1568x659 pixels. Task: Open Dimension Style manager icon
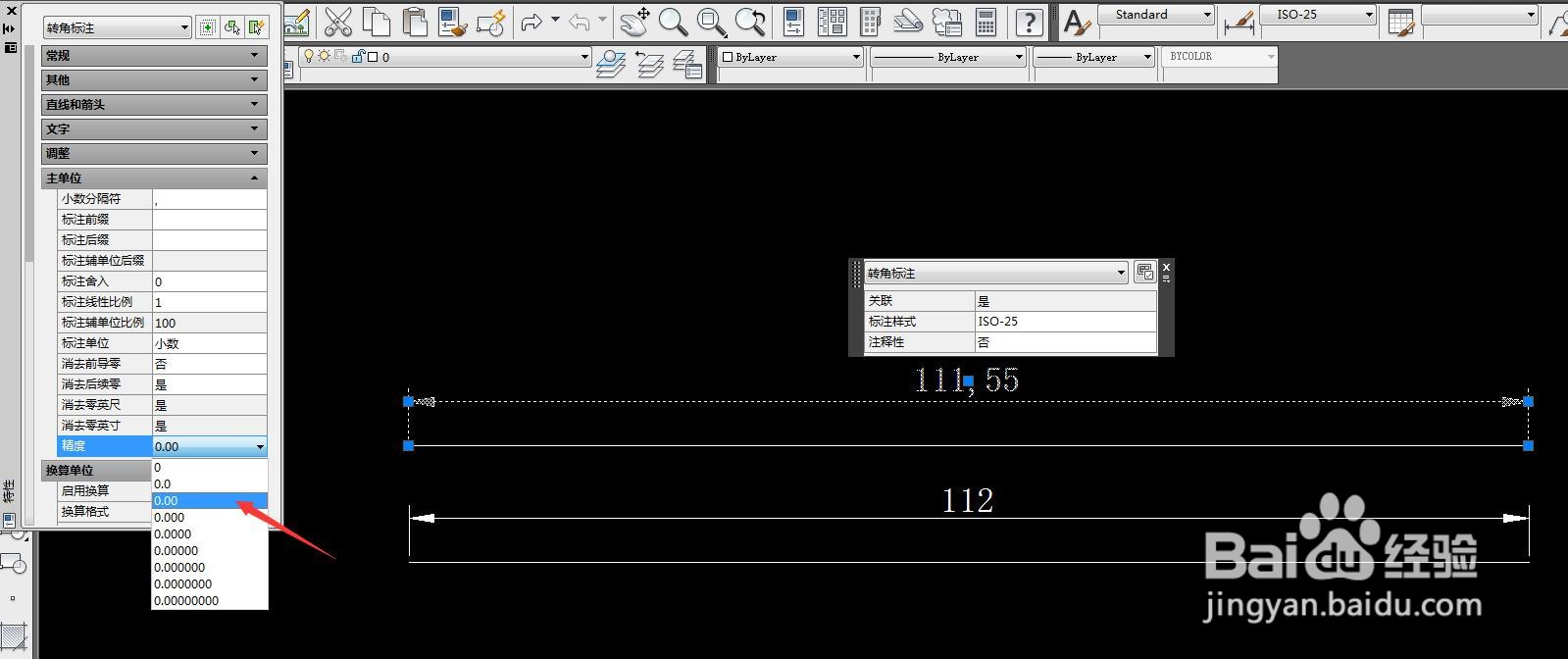point(1239,22)
